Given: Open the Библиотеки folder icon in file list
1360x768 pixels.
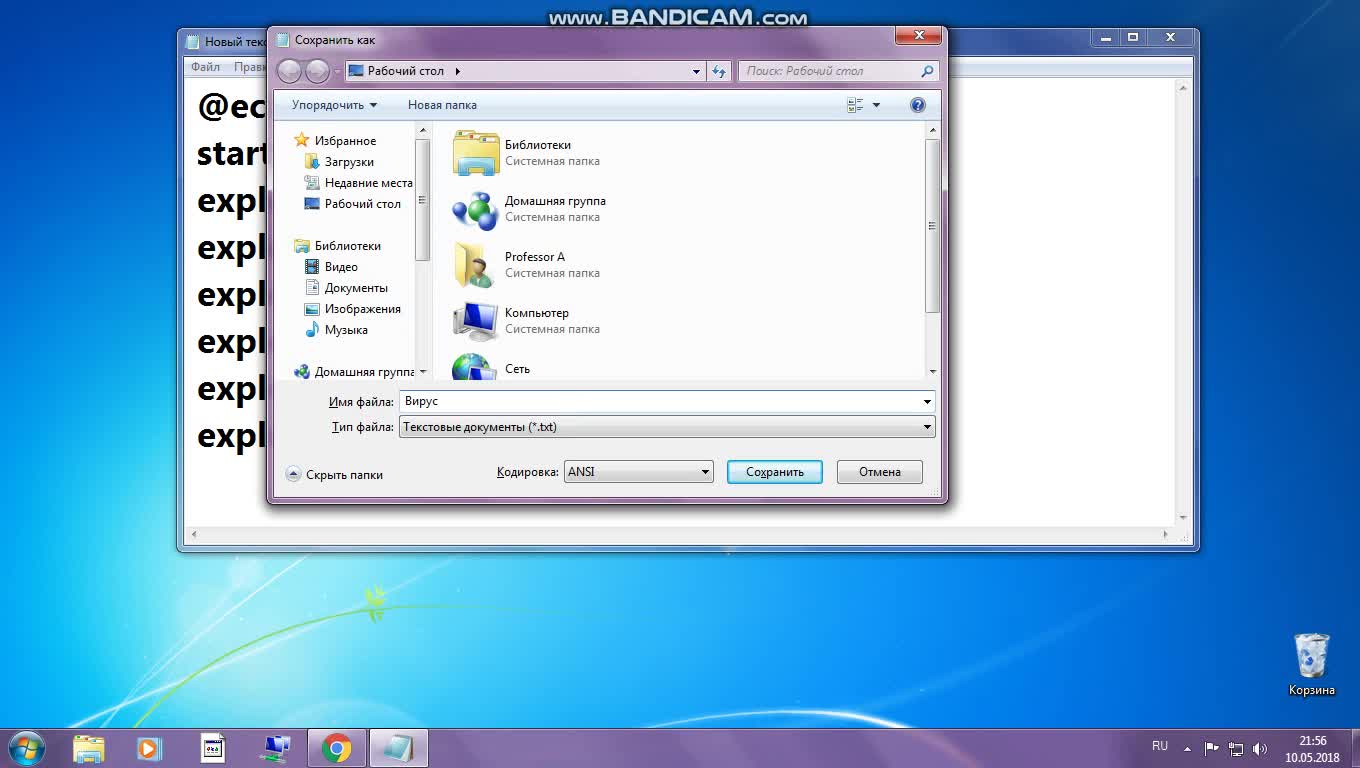Looking at the screenshot, I should tap(475, 153).
